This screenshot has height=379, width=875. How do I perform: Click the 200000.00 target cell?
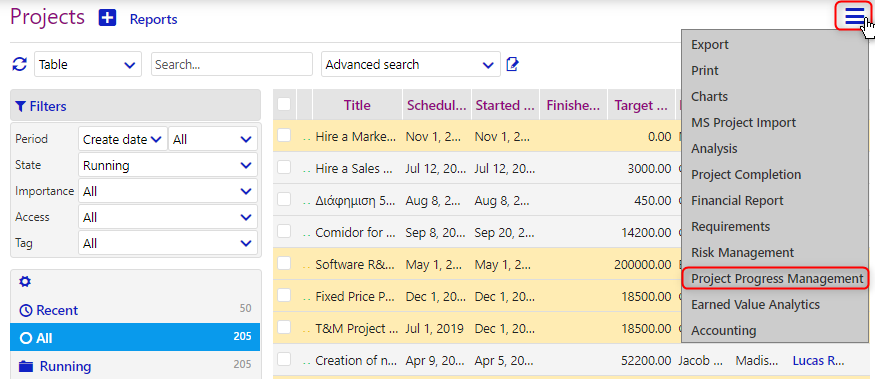pos(642,265)
